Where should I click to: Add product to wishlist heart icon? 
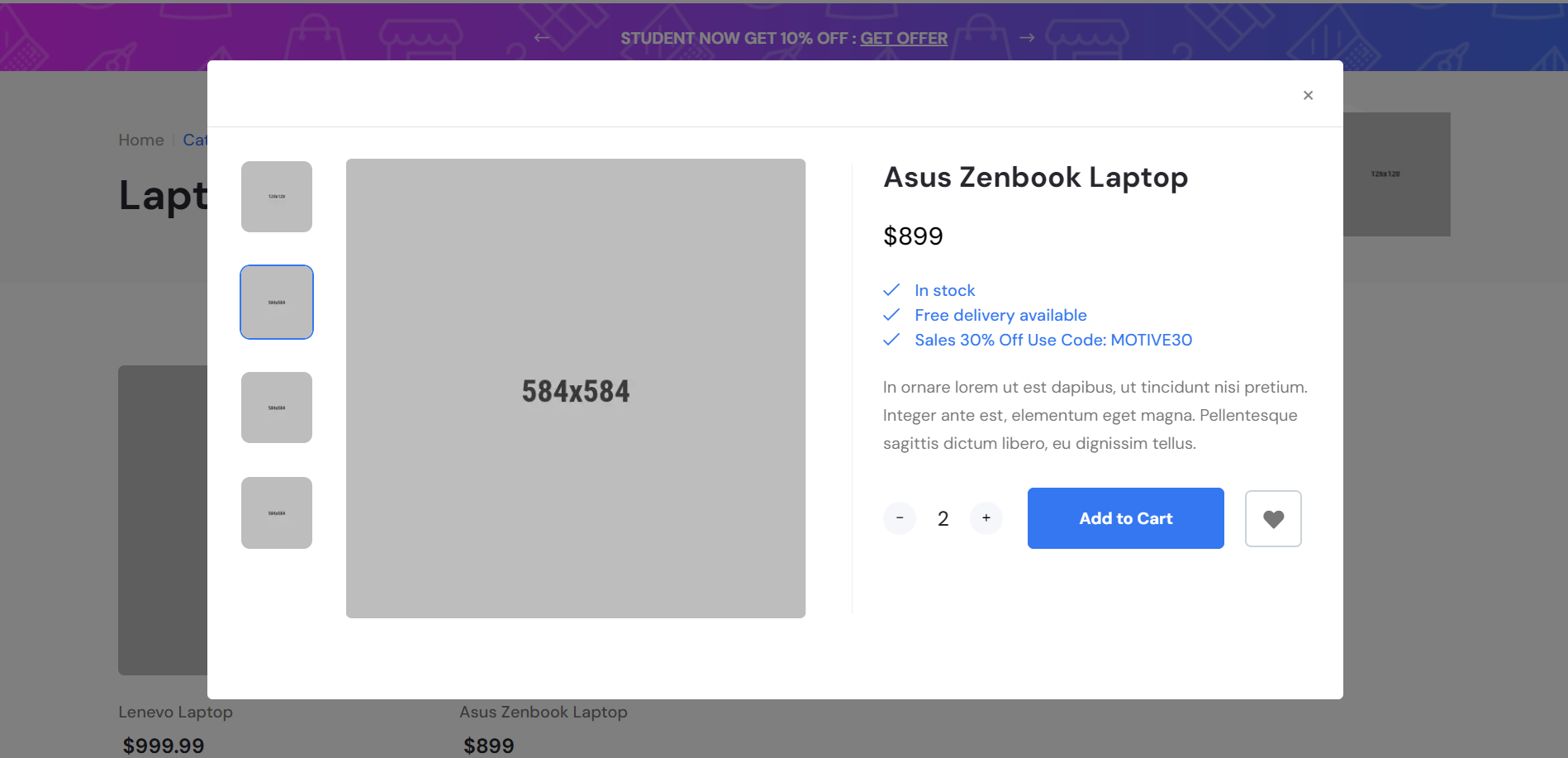tap(1273, 518)
